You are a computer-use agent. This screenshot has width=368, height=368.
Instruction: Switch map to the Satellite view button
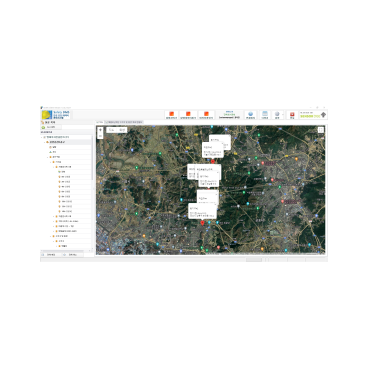coord(122,130)
